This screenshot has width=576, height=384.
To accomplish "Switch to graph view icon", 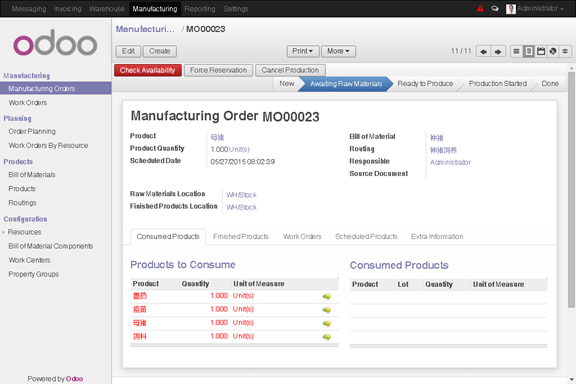I will click(x=553, y=51).
